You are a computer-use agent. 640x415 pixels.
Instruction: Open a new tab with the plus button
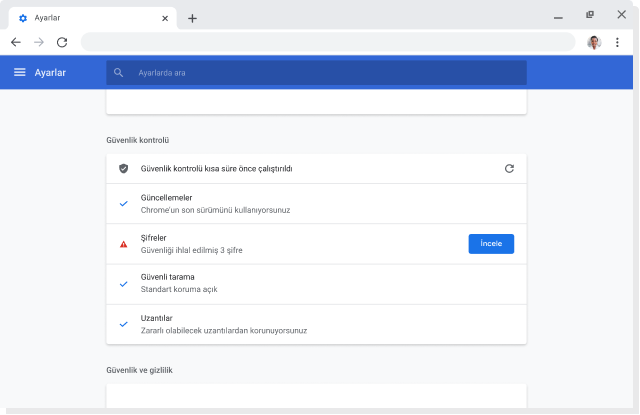(192, 18)
